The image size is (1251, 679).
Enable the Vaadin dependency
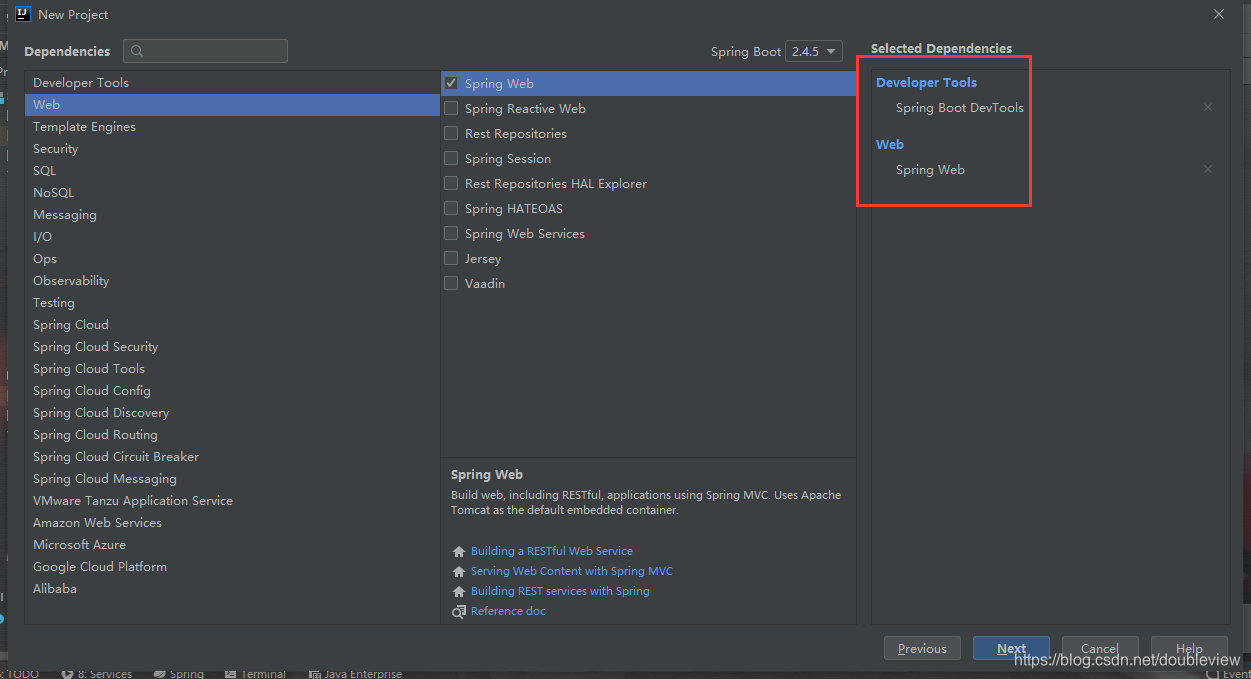coord(451,283)
